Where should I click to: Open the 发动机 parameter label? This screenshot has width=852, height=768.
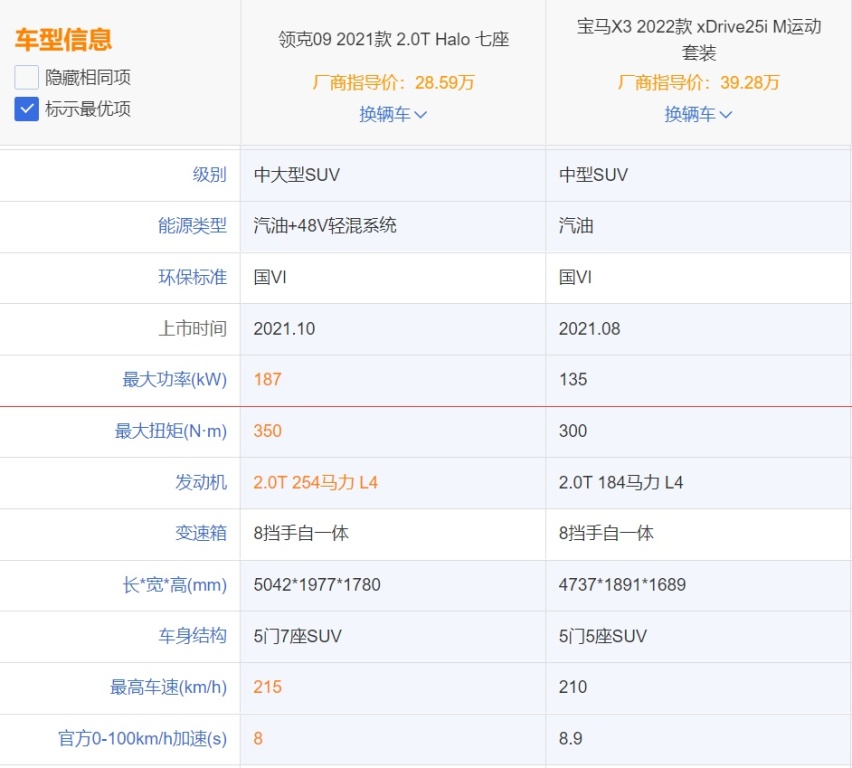pos(201,482)
